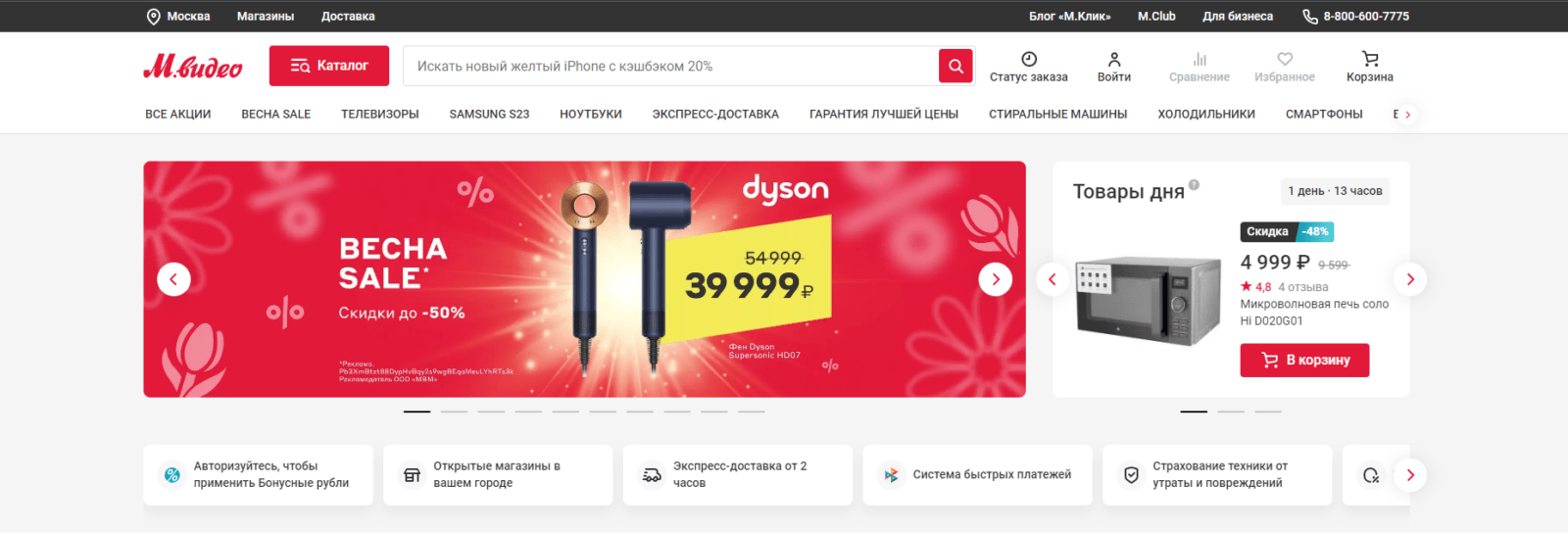Select НОУТБУКИ in the category menu
The height and width of the screenshot is (535, 1568).
[591, 115]
